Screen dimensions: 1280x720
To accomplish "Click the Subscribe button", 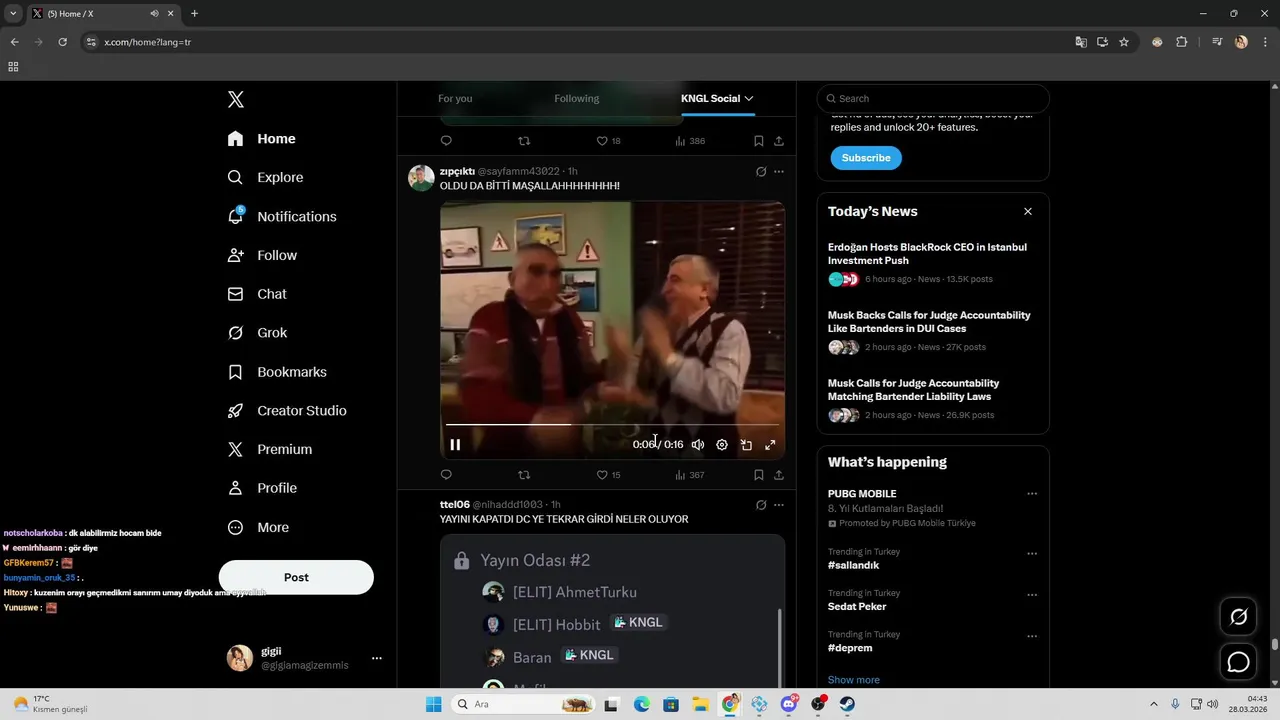I will coord(866,158).
